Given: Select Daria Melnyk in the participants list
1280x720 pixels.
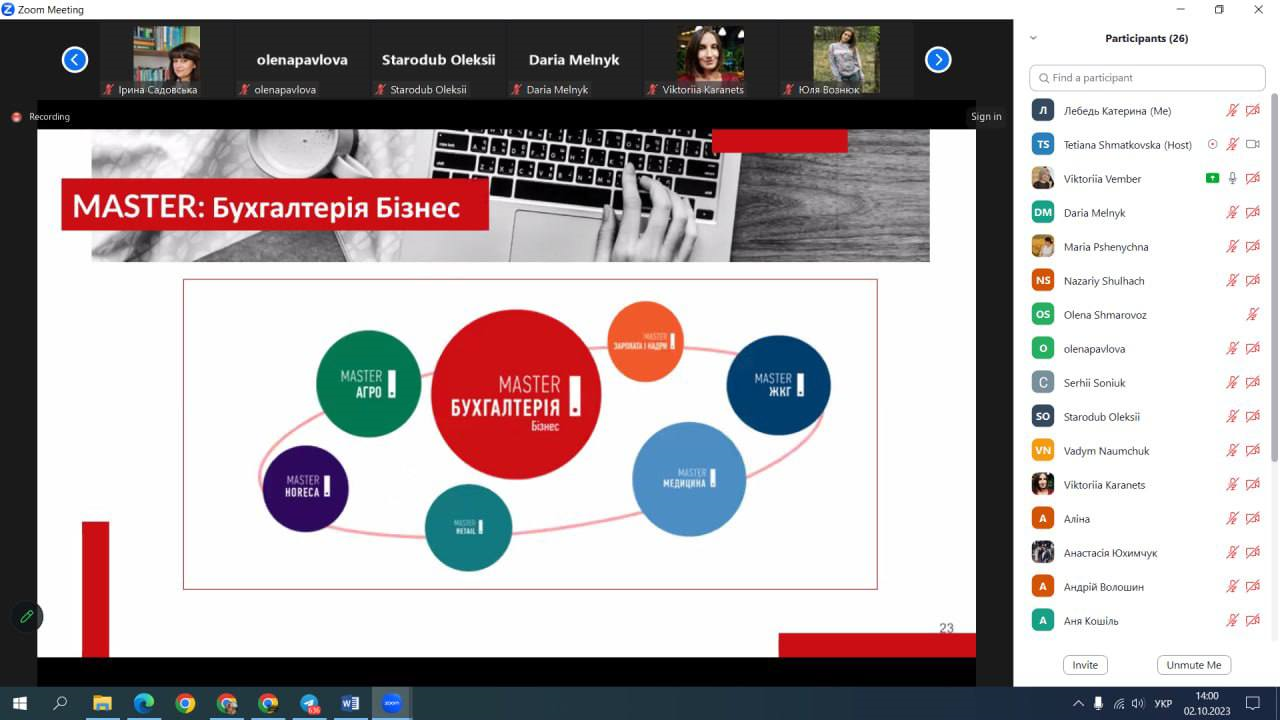Looking at the screenshot, I should 1094,213.
